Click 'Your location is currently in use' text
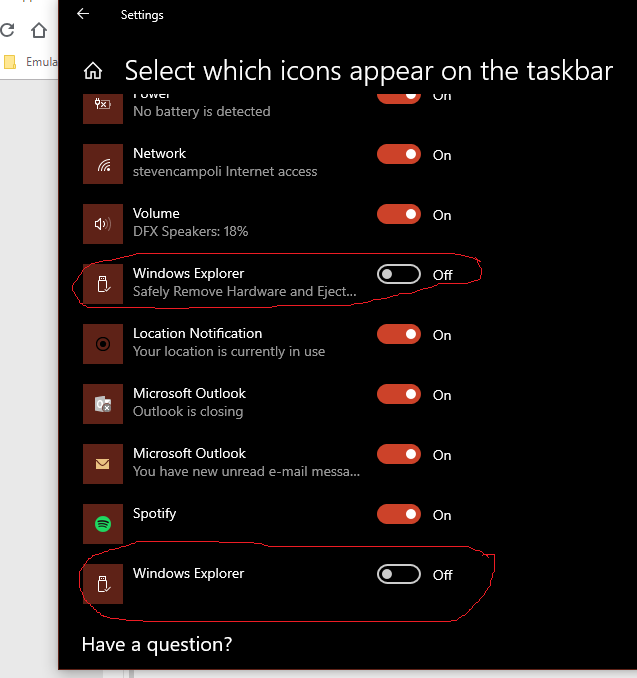The image size is (637, 678). coord(229,352)
